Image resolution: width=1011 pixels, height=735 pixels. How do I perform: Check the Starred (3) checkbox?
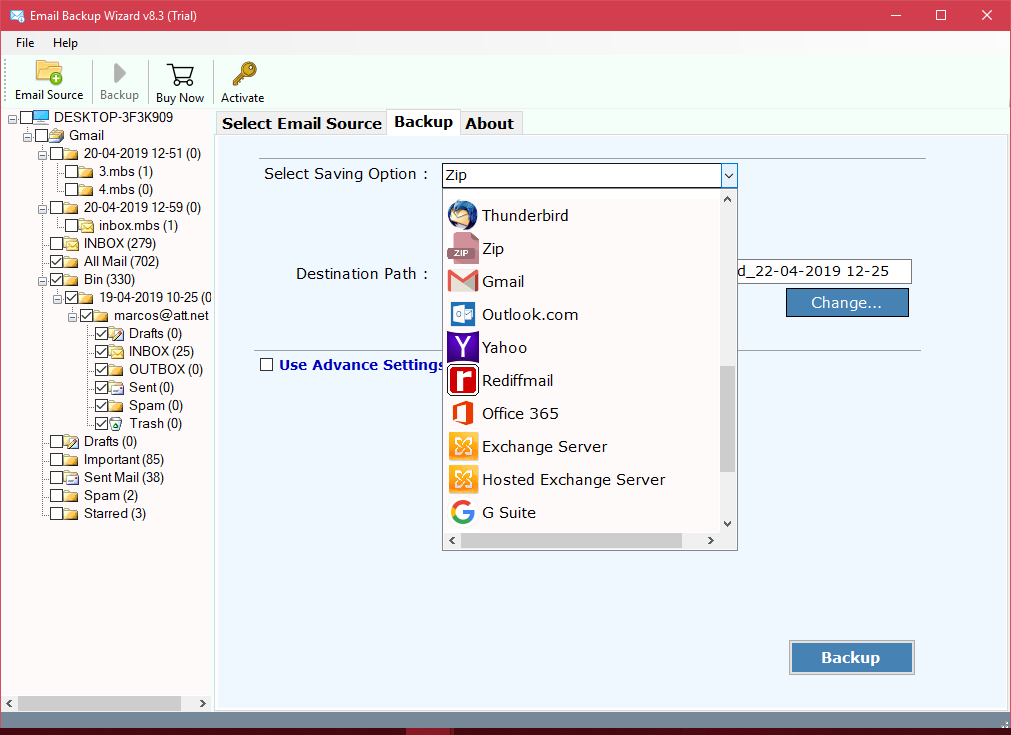57,514
